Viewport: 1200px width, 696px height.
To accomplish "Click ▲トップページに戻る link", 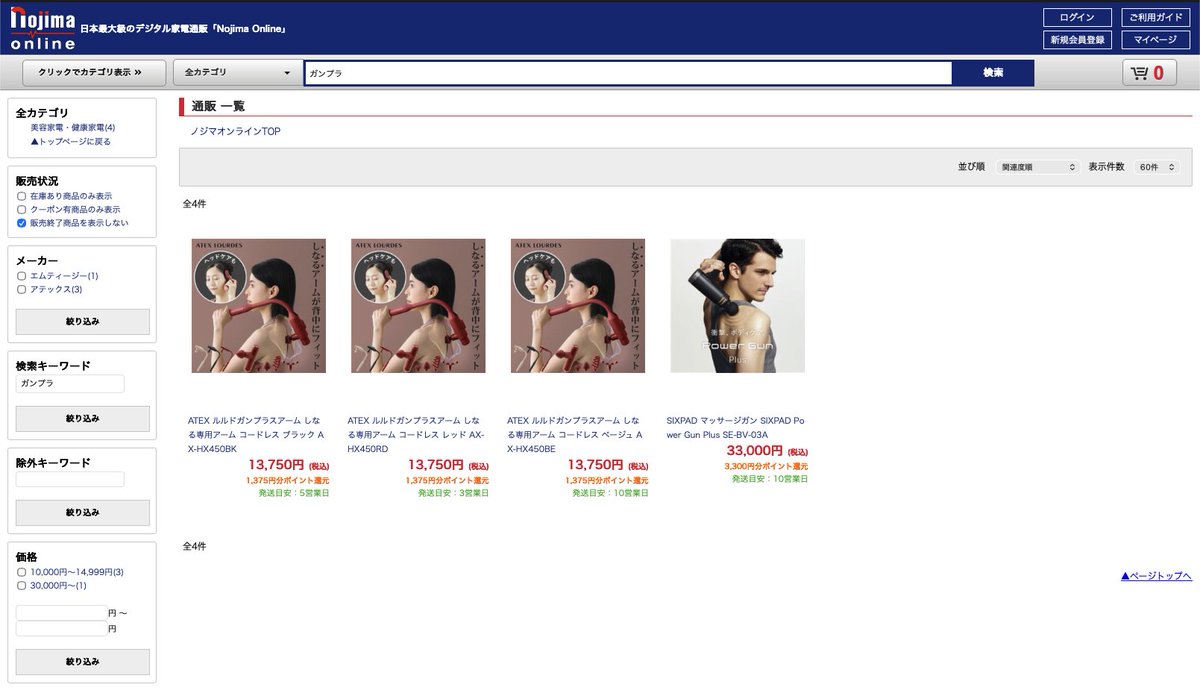I will click(70, 142).
